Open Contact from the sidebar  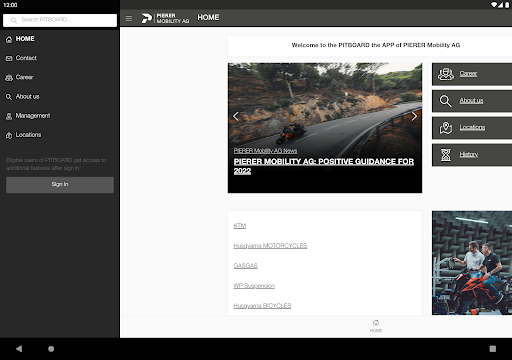[x=26, y=58]
